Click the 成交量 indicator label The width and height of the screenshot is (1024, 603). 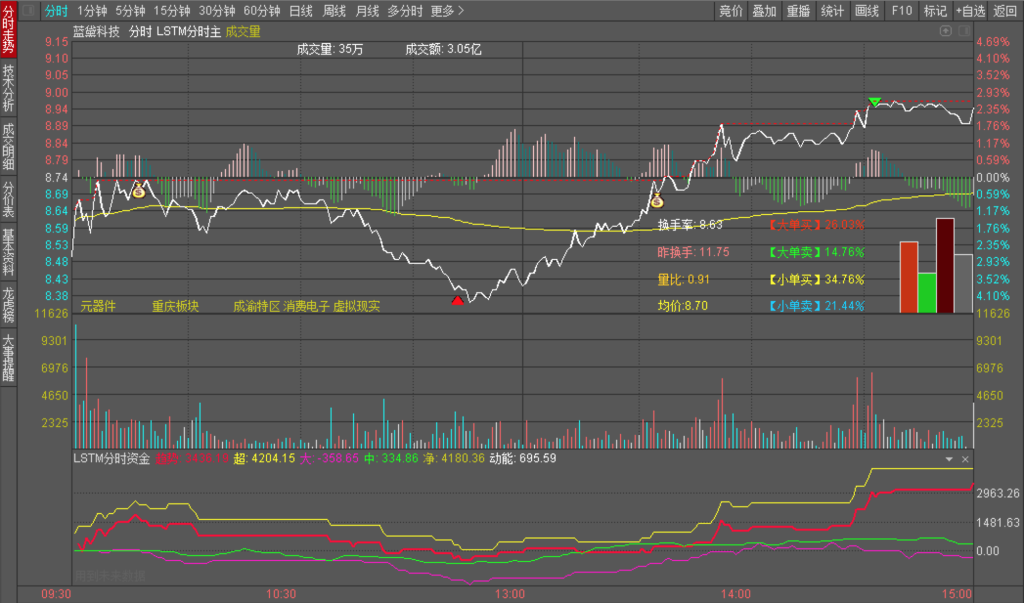[x=243, y=31]
